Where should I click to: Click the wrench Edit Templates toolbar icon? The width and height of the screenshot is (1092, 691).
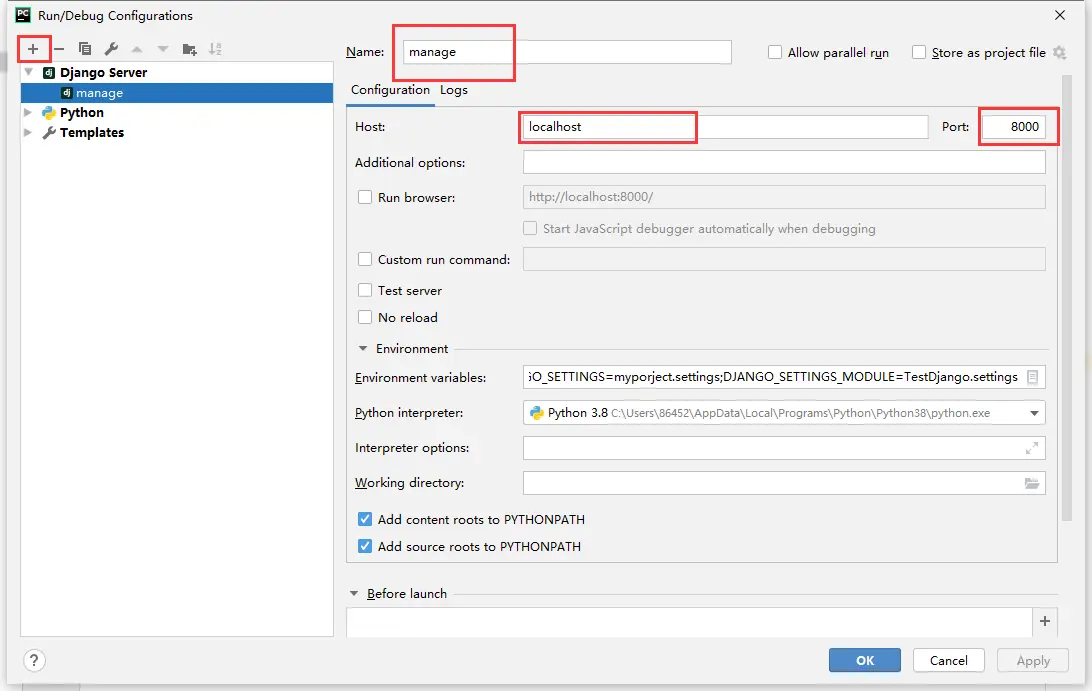(x=111, y=49)
